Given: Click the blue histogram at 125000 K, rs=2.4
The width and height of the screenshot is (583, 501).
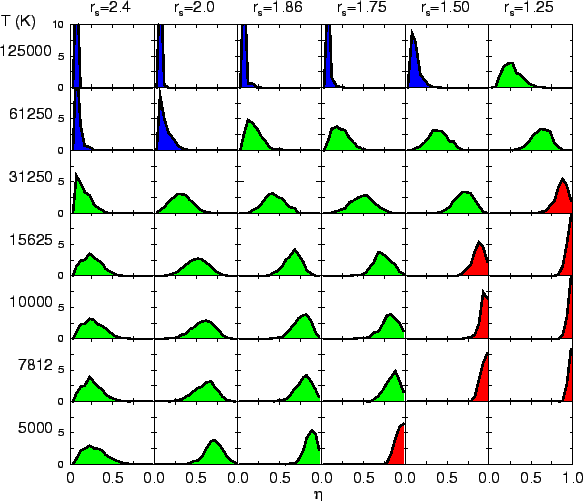Looking at the screenshot, I should point(77,56).
